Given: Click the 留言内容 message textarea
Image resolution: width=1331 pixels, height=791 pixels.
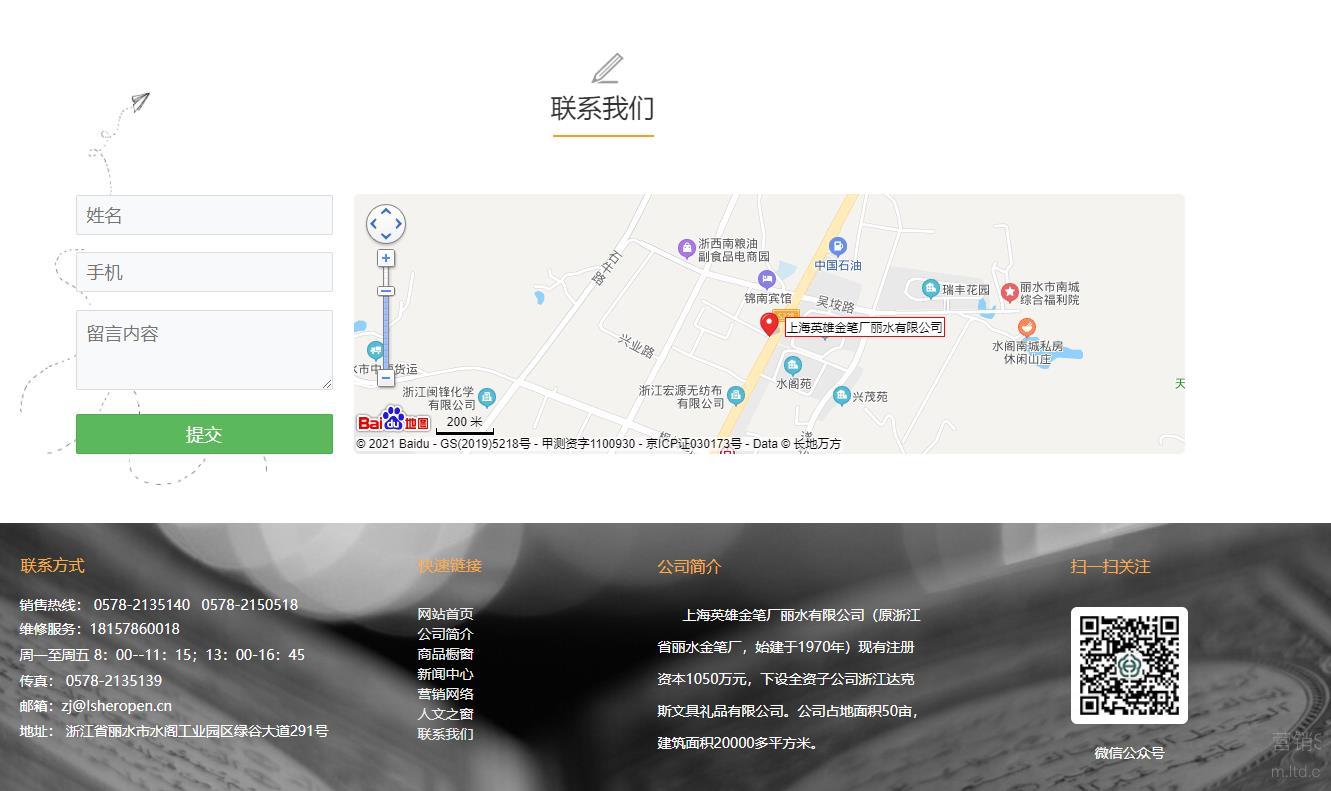Looking at the screenshot, I should pyautogui.click(x=204, y=349).
